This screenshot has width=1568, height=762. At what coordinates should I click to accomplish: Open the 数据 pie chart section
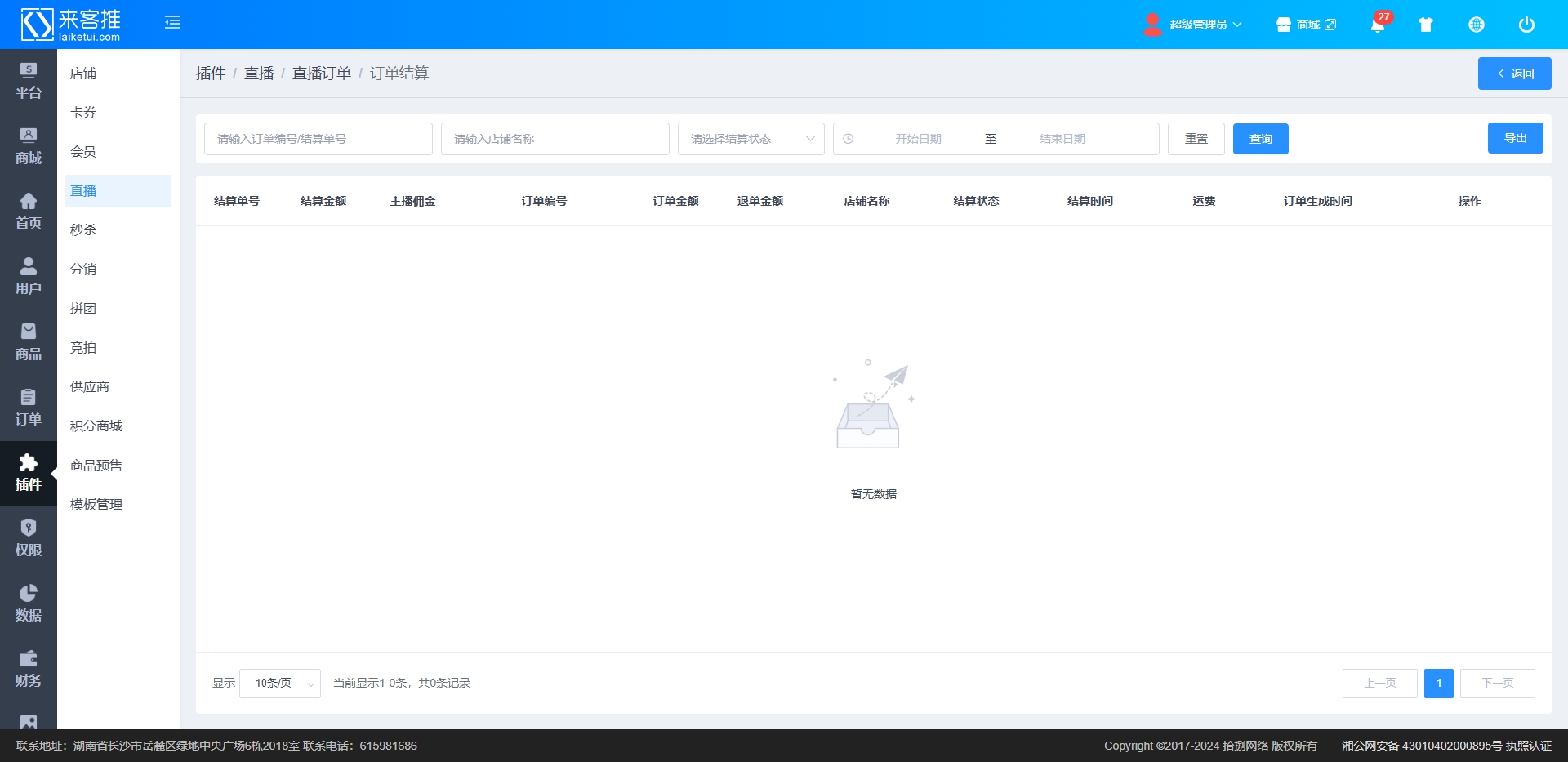click(x=29, y=604)
